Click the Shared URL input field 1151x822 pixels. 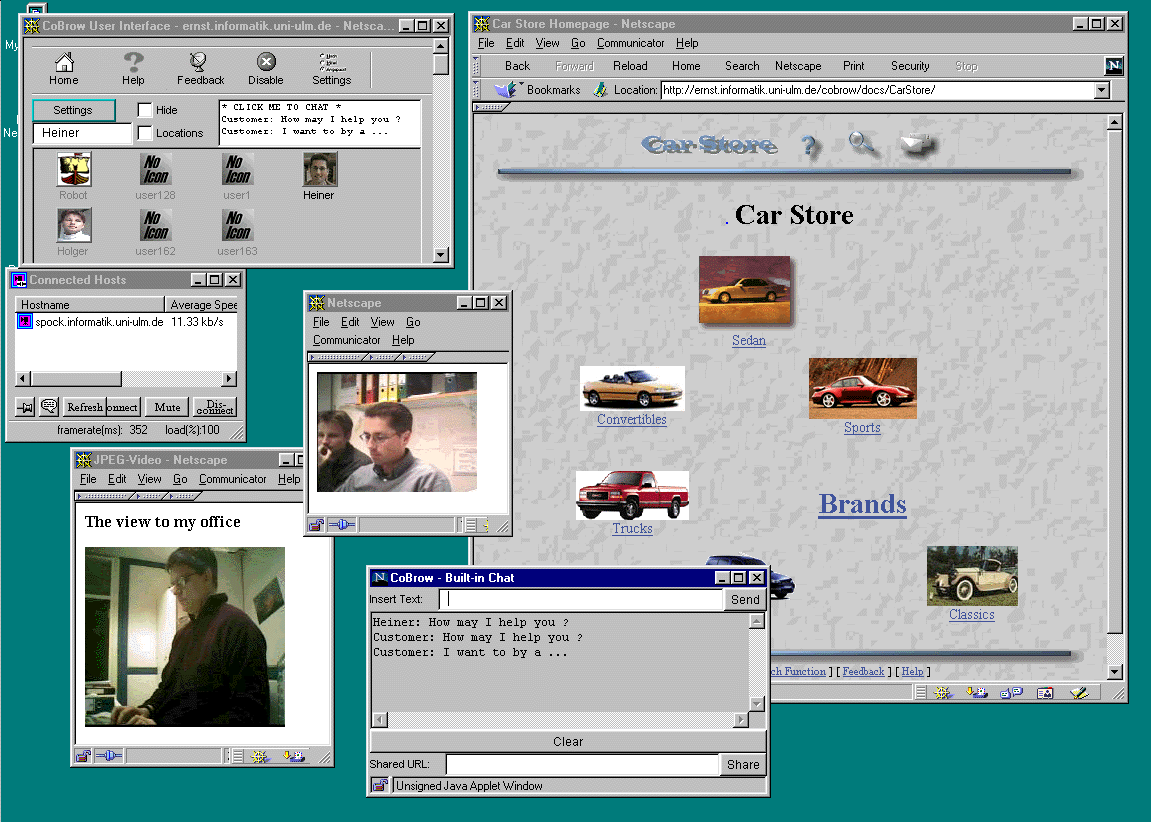tap(583, 765)
